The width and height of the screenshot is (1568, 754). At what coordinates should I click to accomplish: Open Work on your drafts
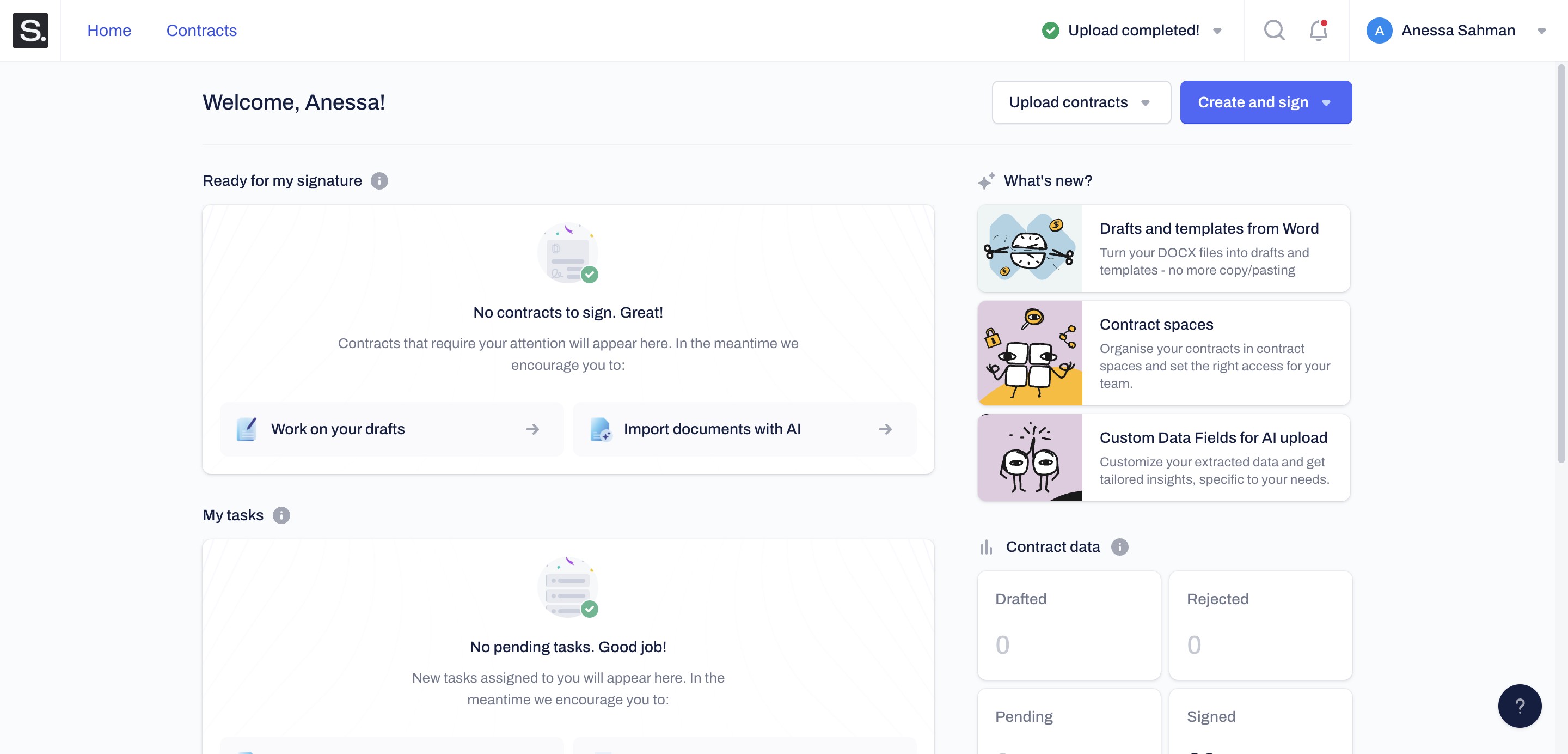click(391, 429)
